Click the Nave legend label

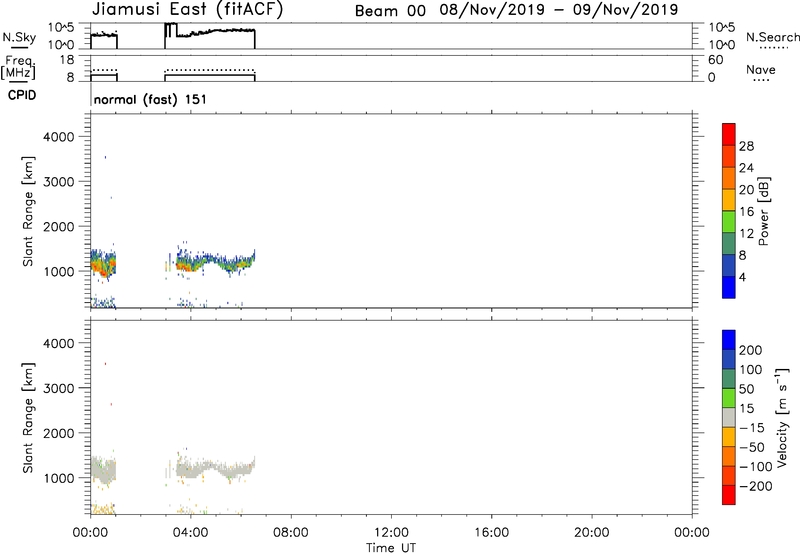pos(760,70)
